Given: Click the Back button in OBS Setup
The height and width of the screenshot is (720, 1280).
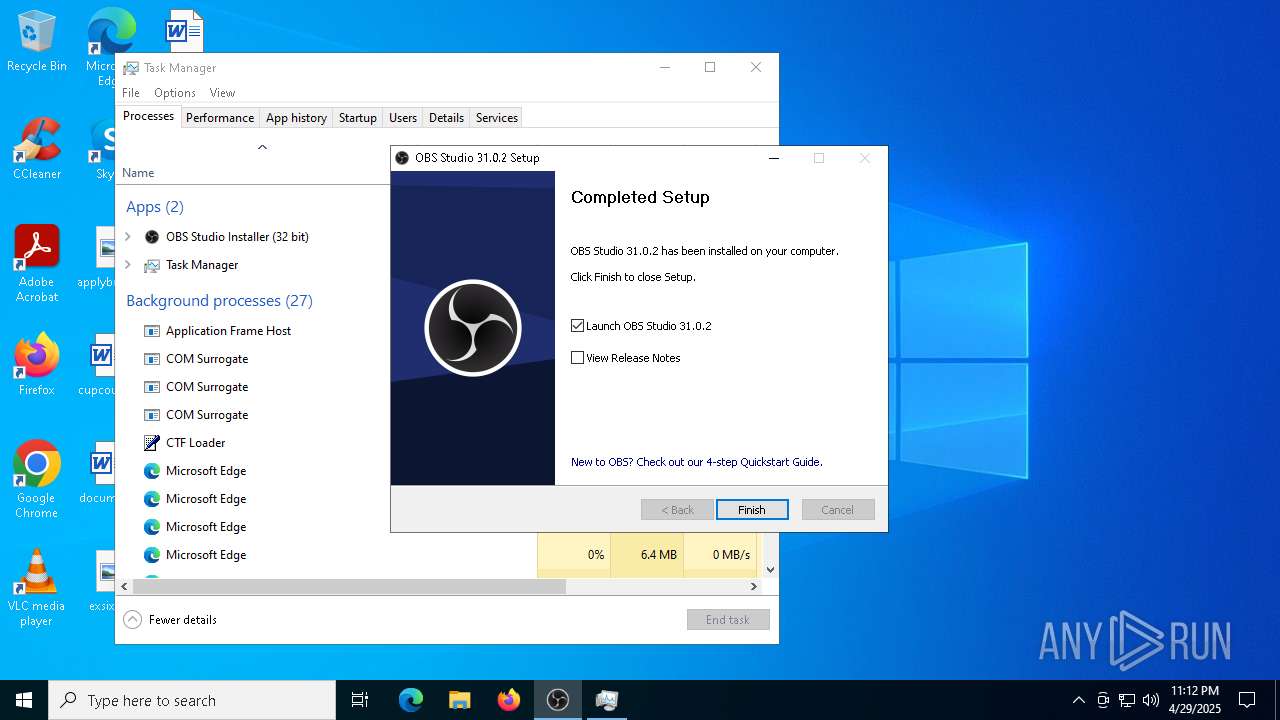Looking at the screenshot, I should [x=677, y=510].
